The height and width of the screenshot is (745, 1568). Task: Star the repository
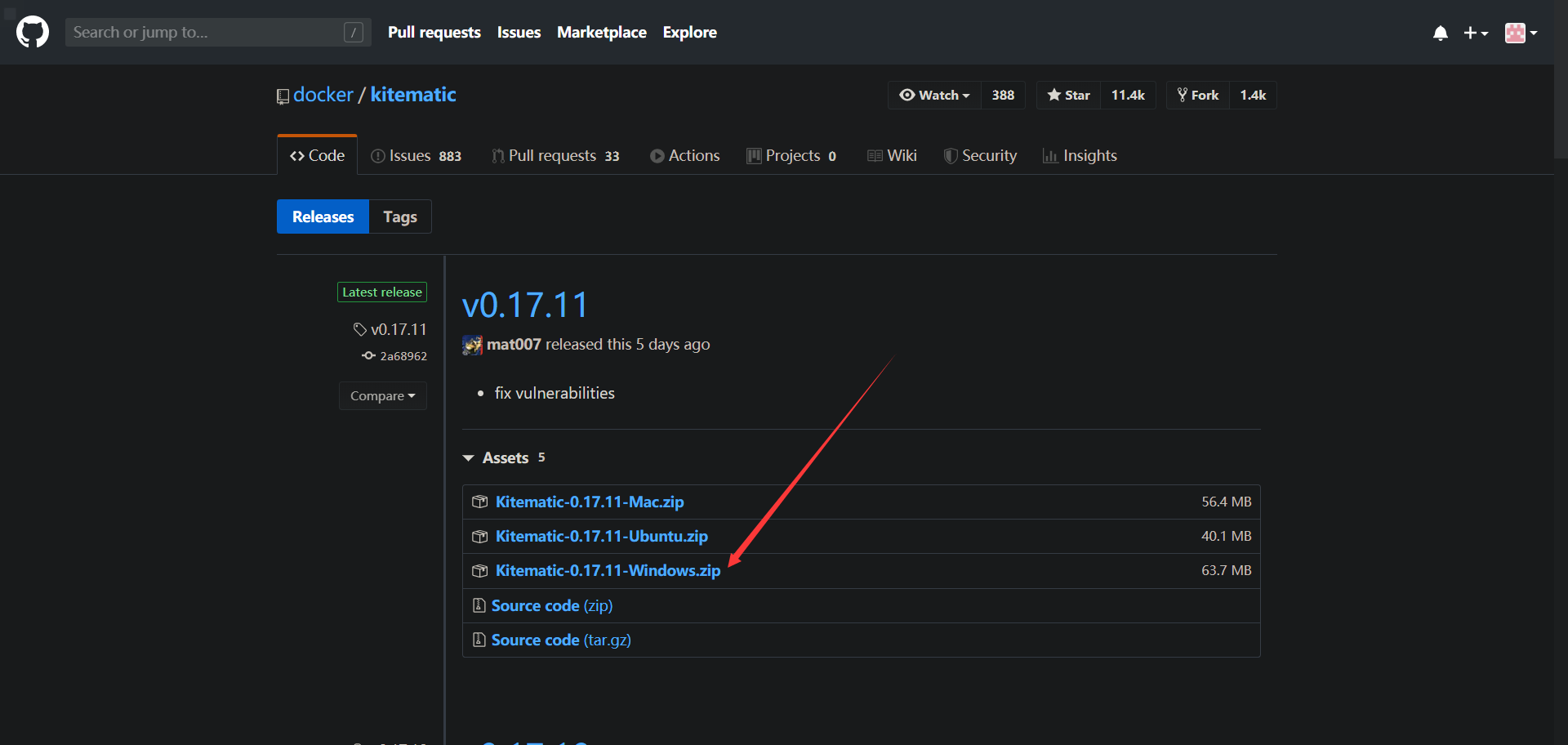click(1069, 96)
